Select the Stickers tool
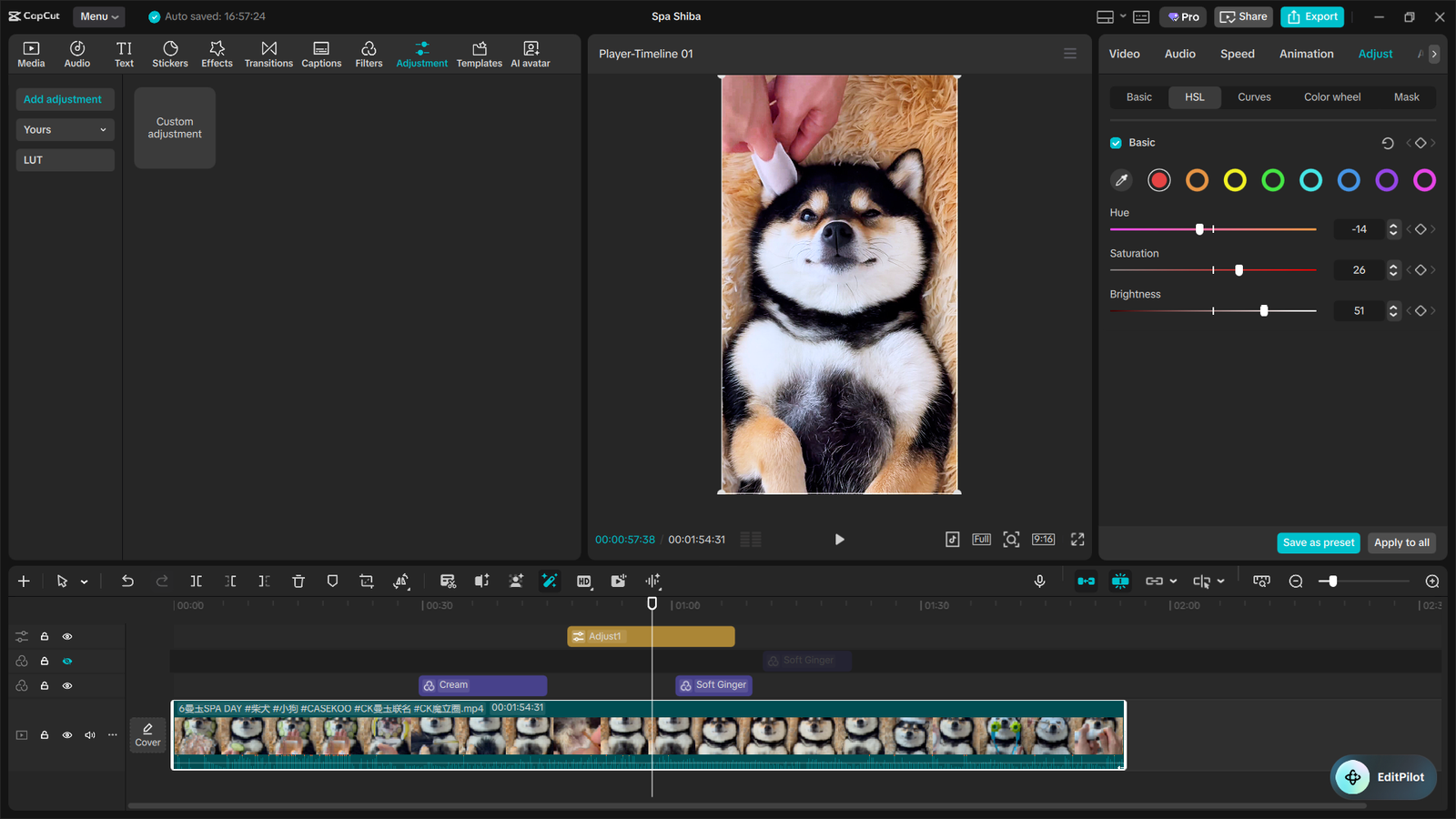 [169, 53]
